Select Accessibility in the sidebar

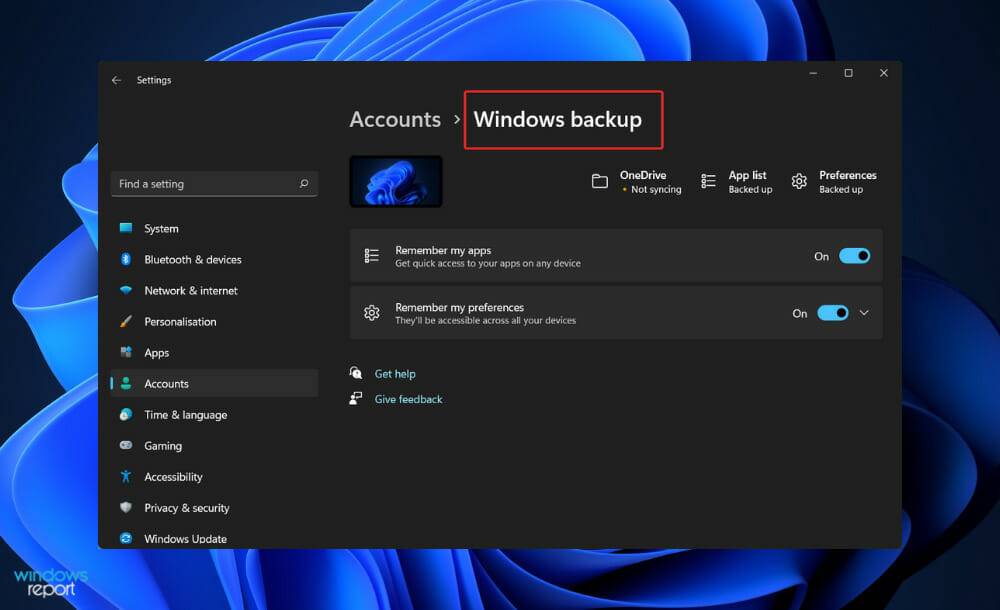coord(171,476)
